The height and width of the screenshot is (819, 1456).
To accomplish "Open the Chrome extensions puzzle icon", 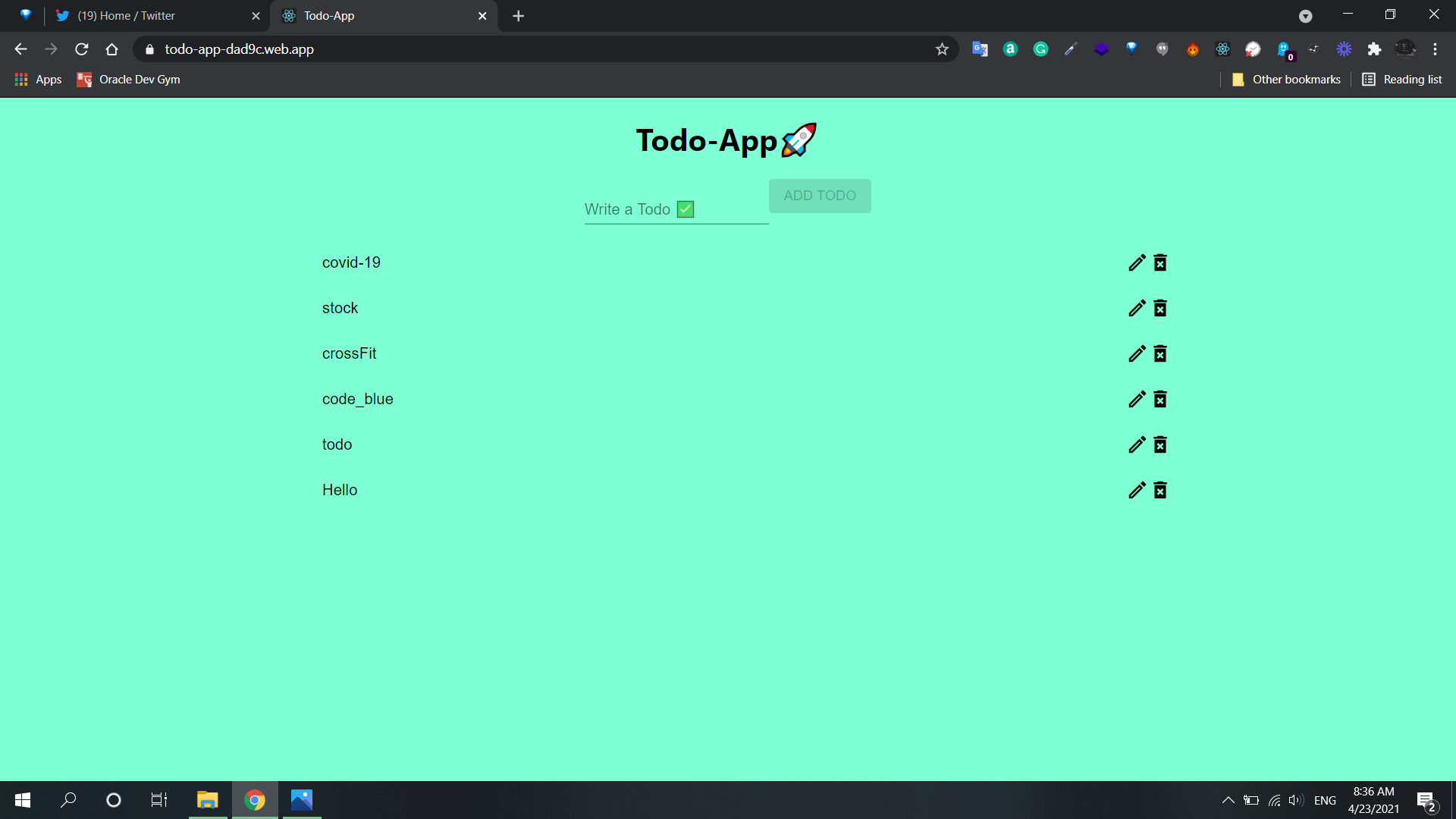I will [x=1374, y=49].
